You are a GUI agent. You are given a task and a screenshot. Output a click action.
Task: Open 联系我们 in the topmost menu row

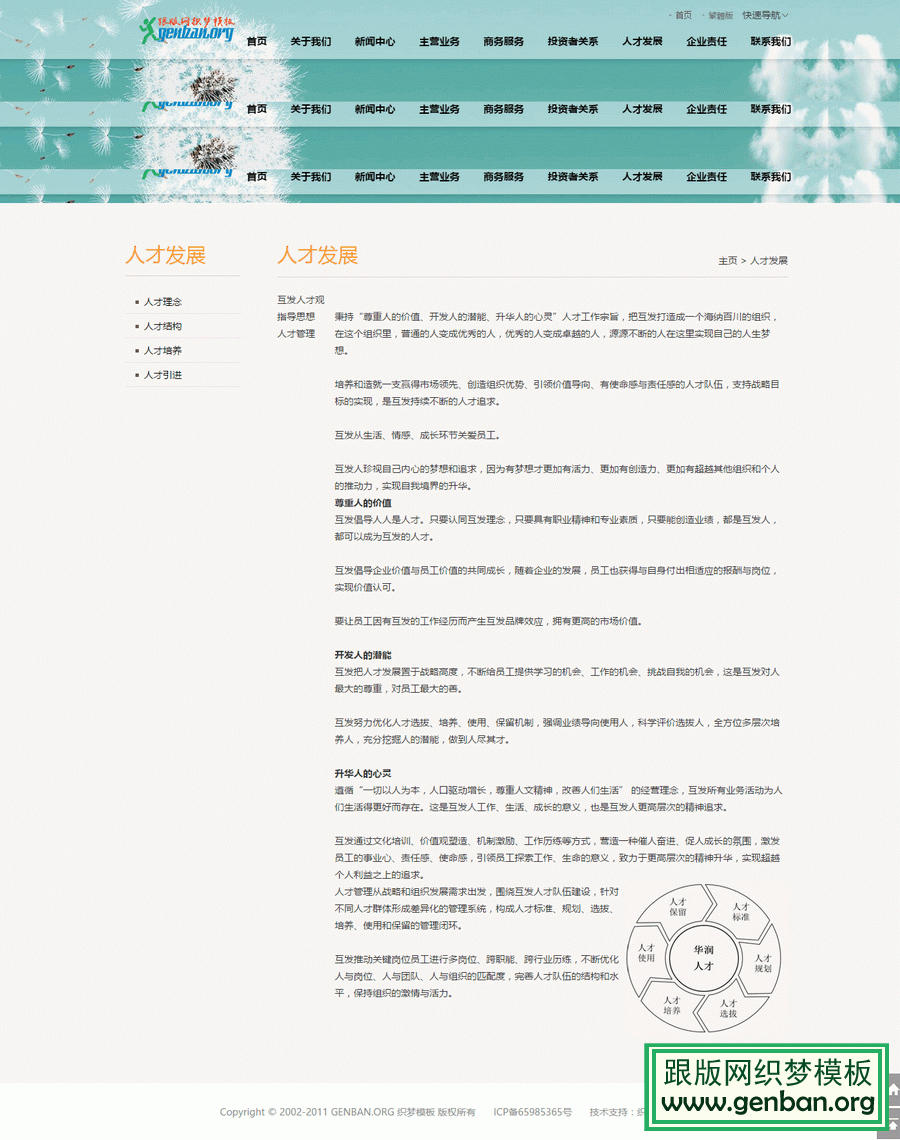point(771,41)
